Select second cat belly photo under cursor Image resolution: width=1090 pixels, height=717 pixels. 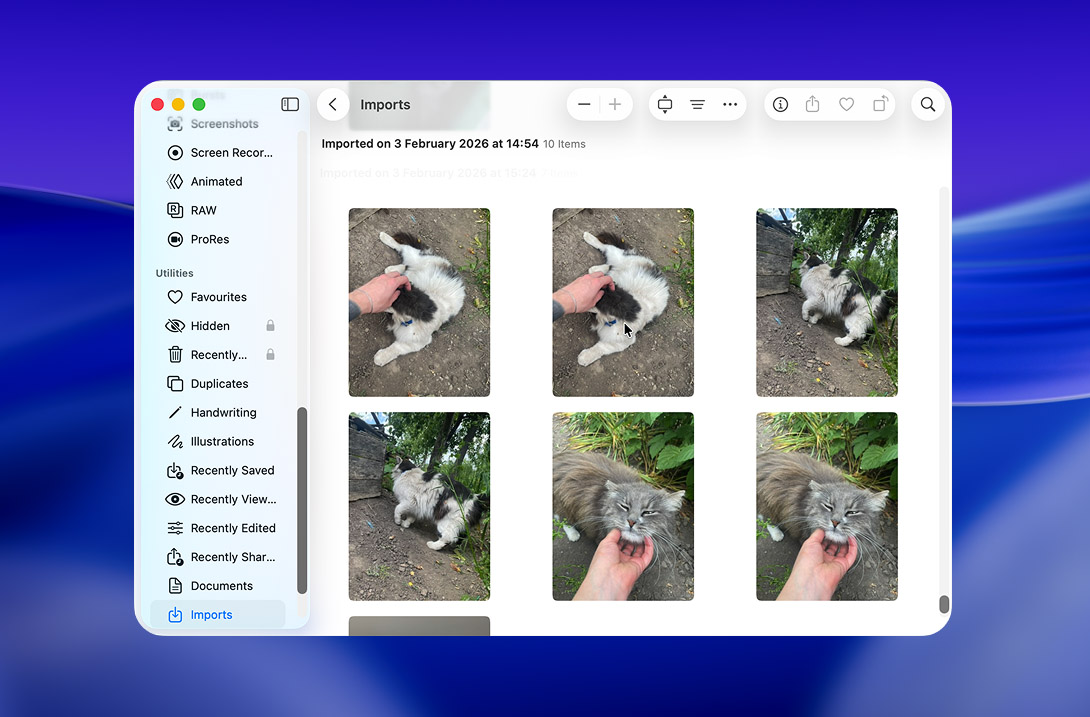pos(623,303)
